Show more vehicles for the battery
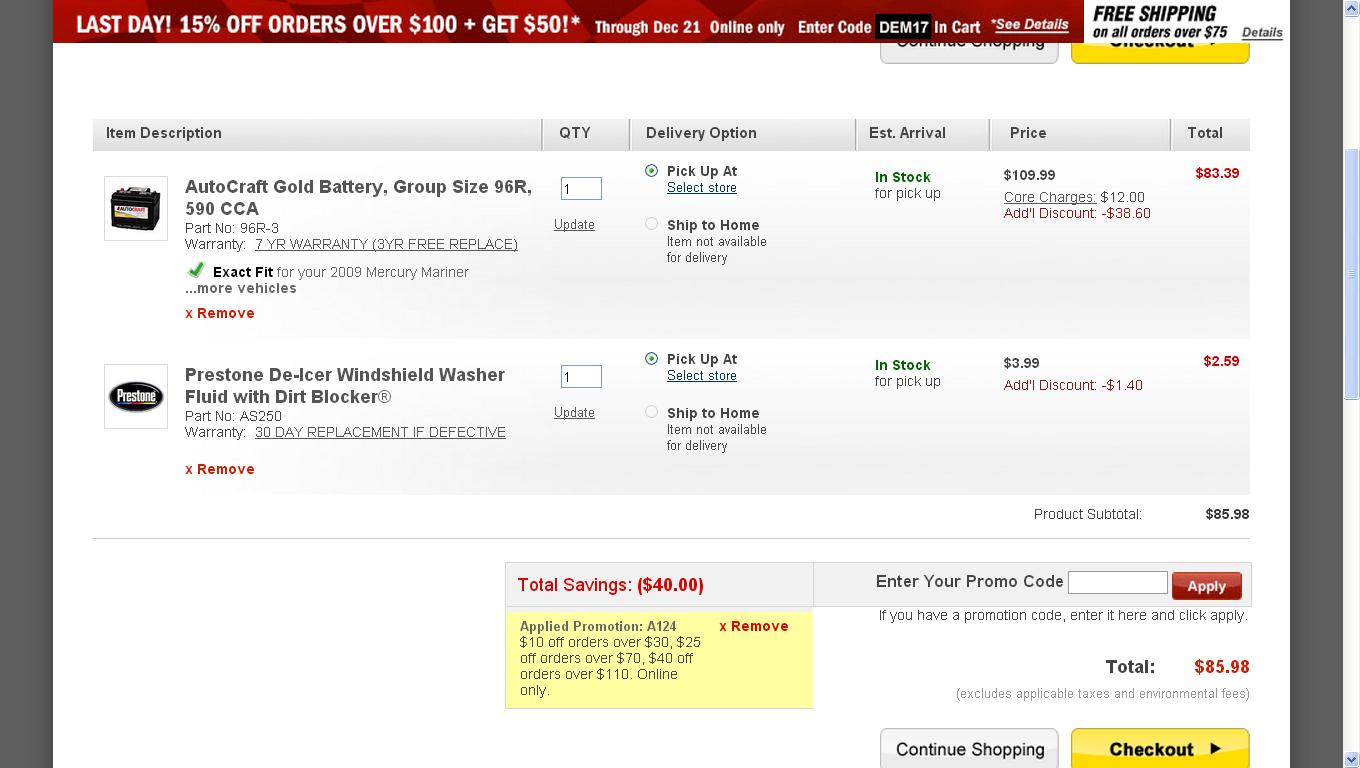 (241, 288)
